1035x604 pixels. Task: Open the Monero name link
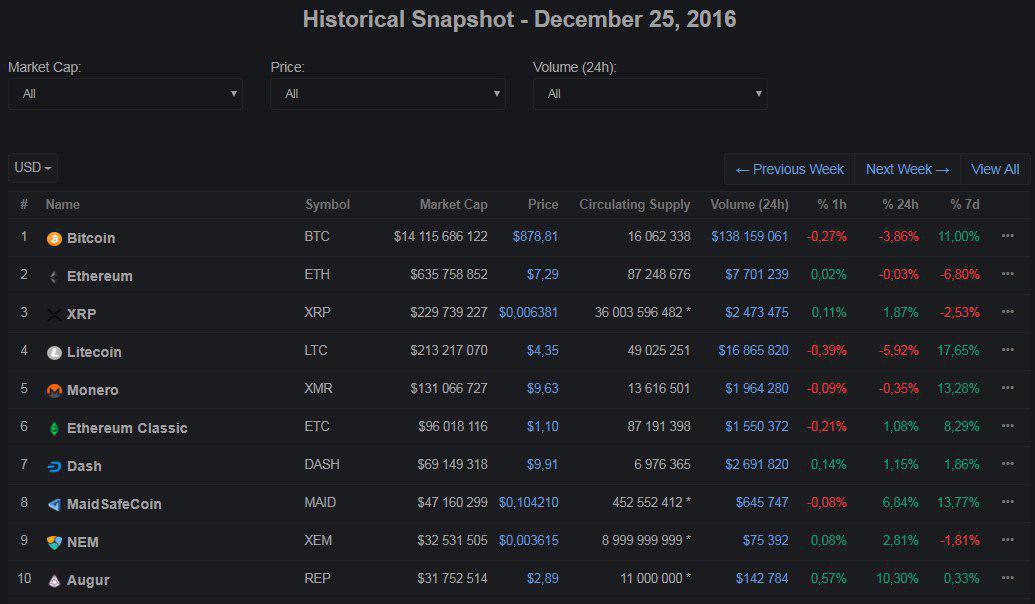pyautogui.click(x=92, y=391)
